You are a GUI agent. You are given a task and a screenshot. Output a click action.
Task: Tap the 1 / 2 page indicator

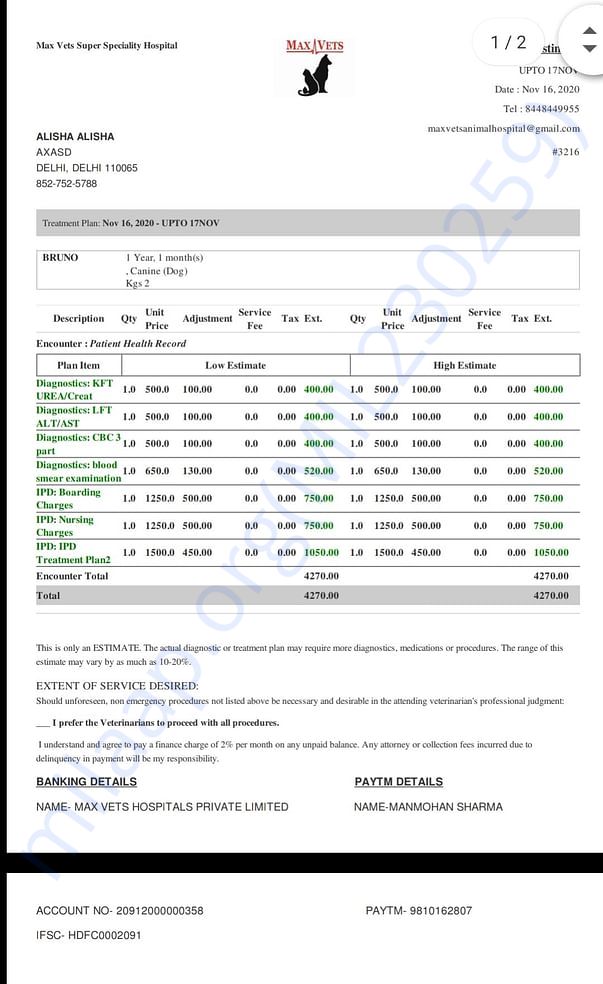click(x=508, y=42)
